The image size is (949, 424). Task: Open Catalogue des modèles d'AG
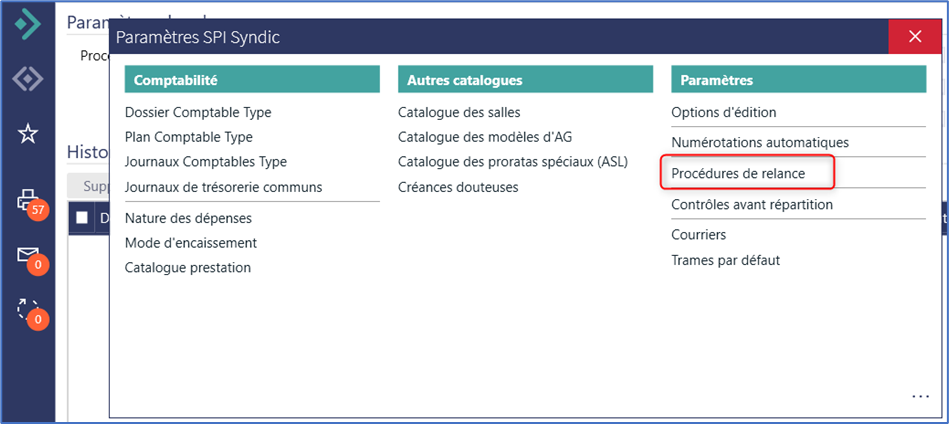[485, 137]
